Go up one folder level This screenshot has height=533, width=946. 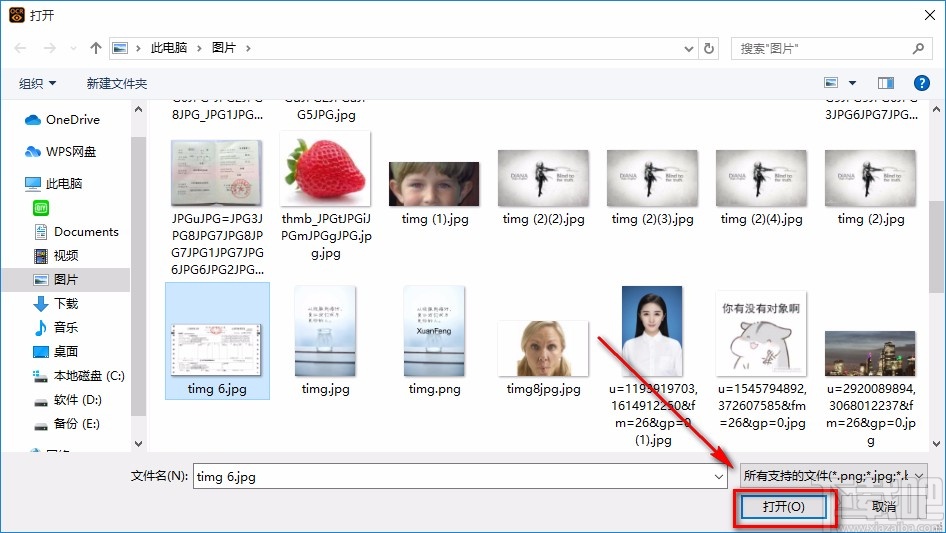click(x=95, y=48)
